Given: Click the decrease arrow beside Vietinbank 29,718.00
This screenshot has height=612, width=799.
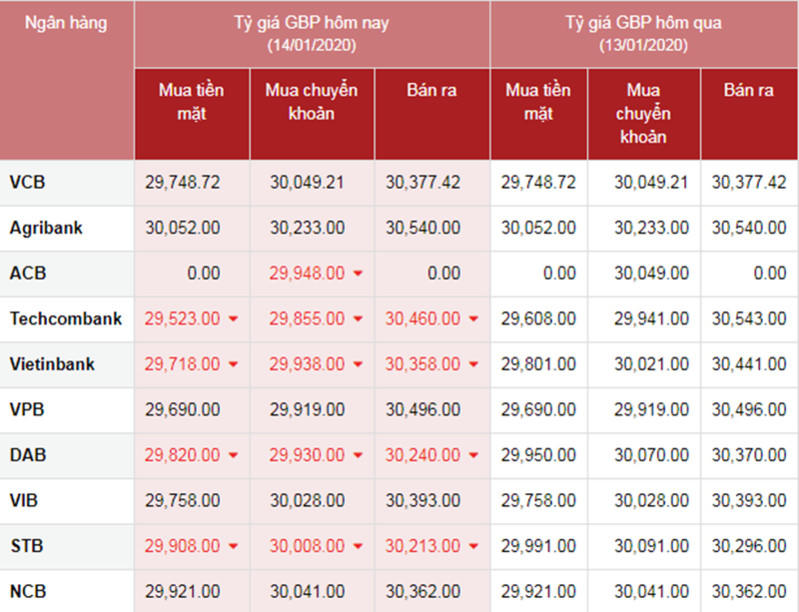Looking at the screenshot, I should (233, 365).
